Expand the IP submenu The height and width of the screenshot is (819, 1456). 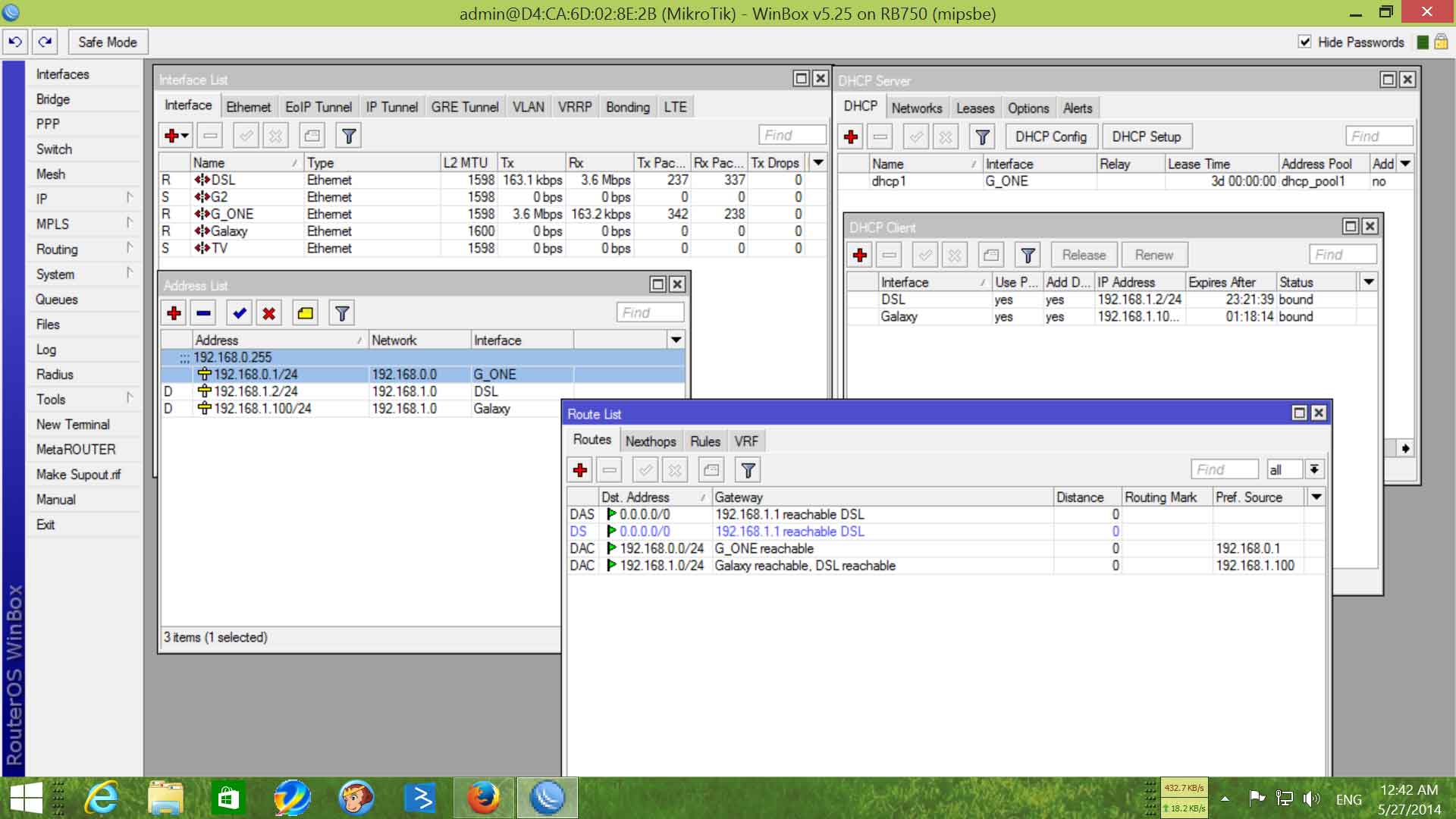click(x=85, y=199)
